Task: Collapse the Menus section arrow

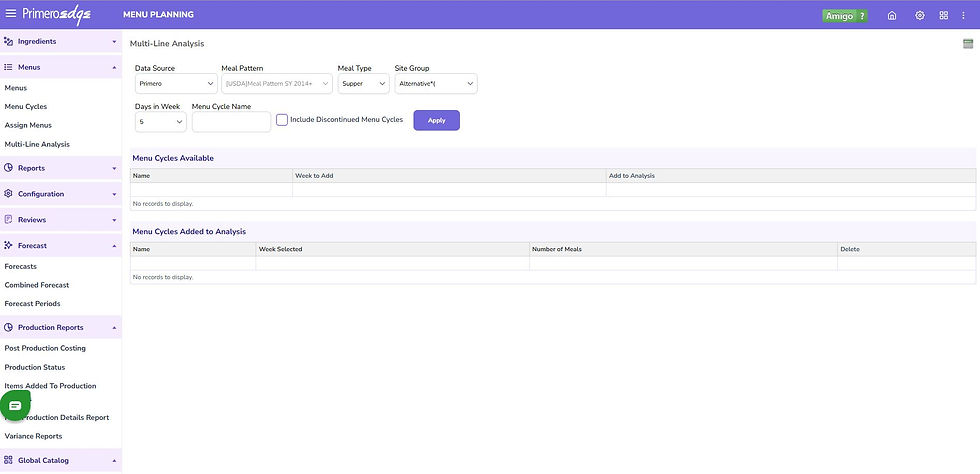Action: pos(114,67)
